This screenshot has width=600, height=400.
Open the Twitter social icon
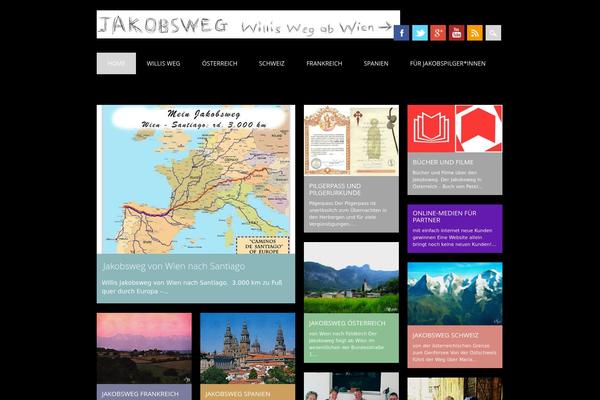pos(420,33)
